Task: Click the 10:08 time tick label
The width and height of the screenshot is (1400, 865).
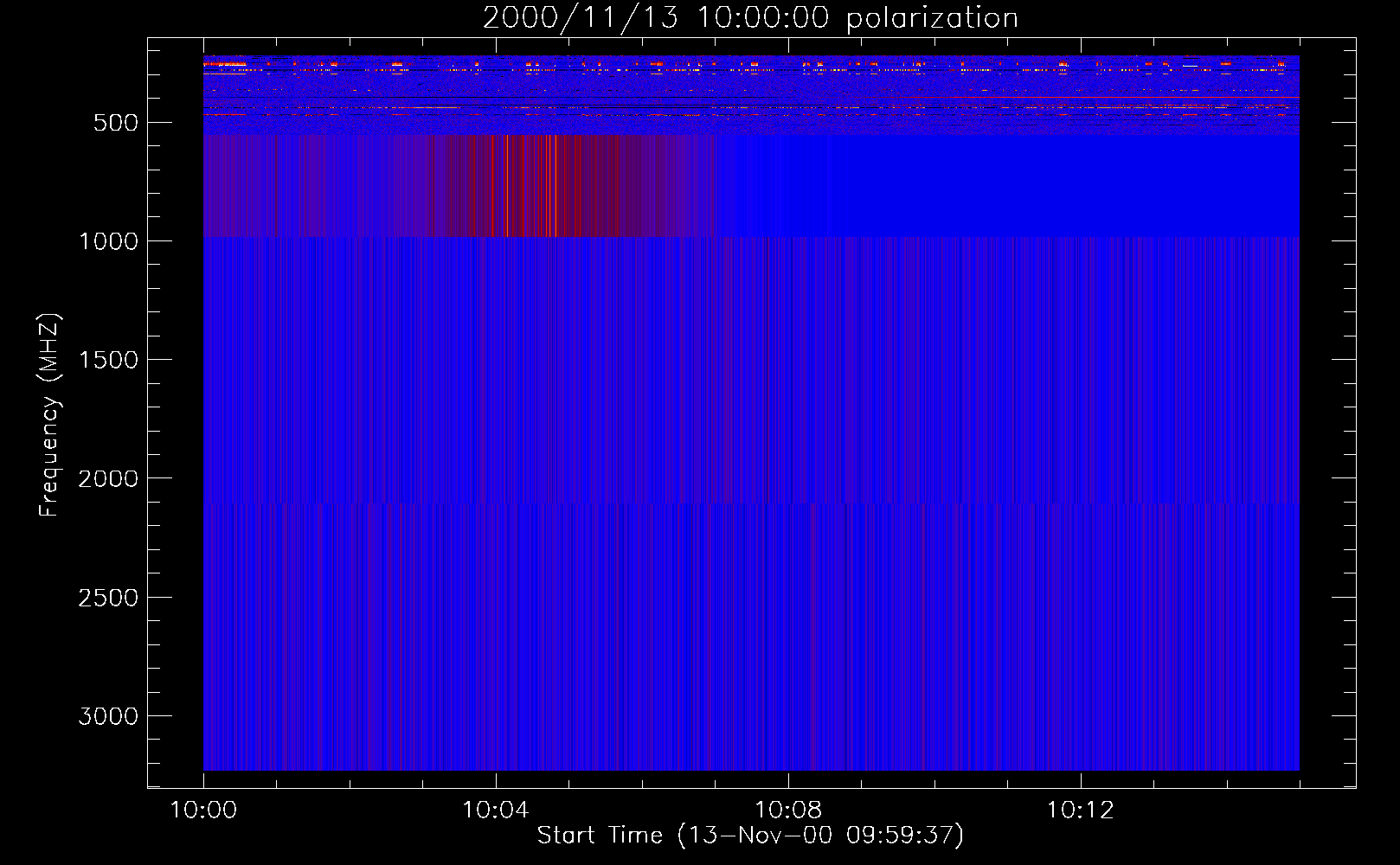Action: coord(788,811)
